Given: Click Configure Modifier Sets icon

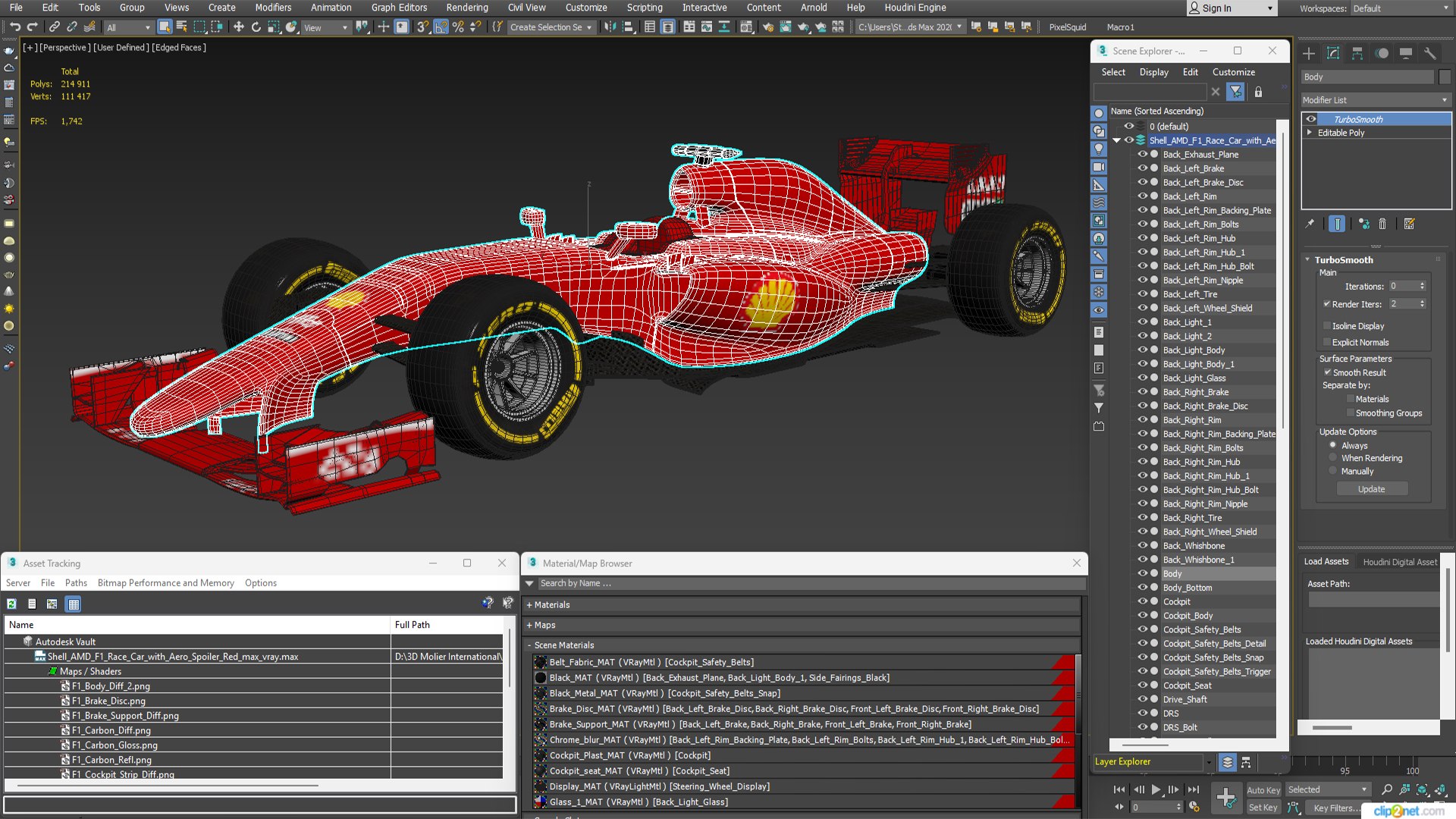Looking at the screenshot, I should [1409, 224].
